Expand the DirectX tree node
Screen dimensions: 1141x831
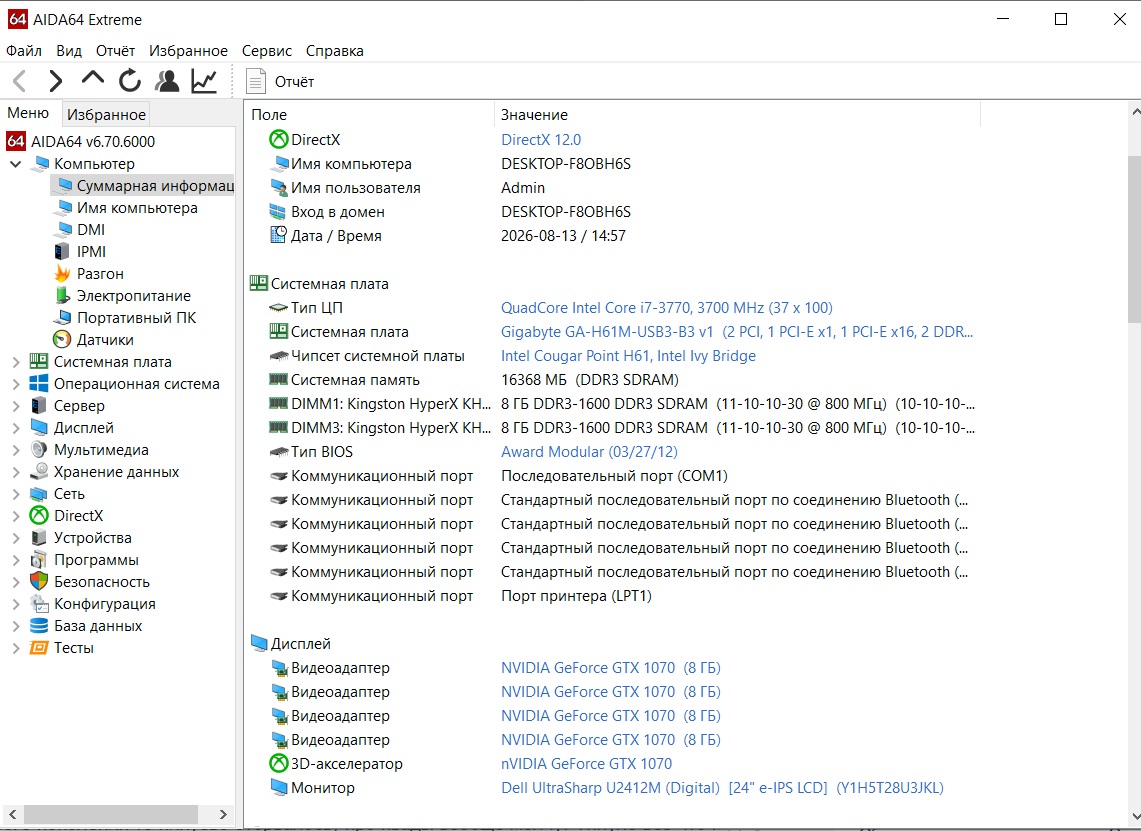pos(15,515)
